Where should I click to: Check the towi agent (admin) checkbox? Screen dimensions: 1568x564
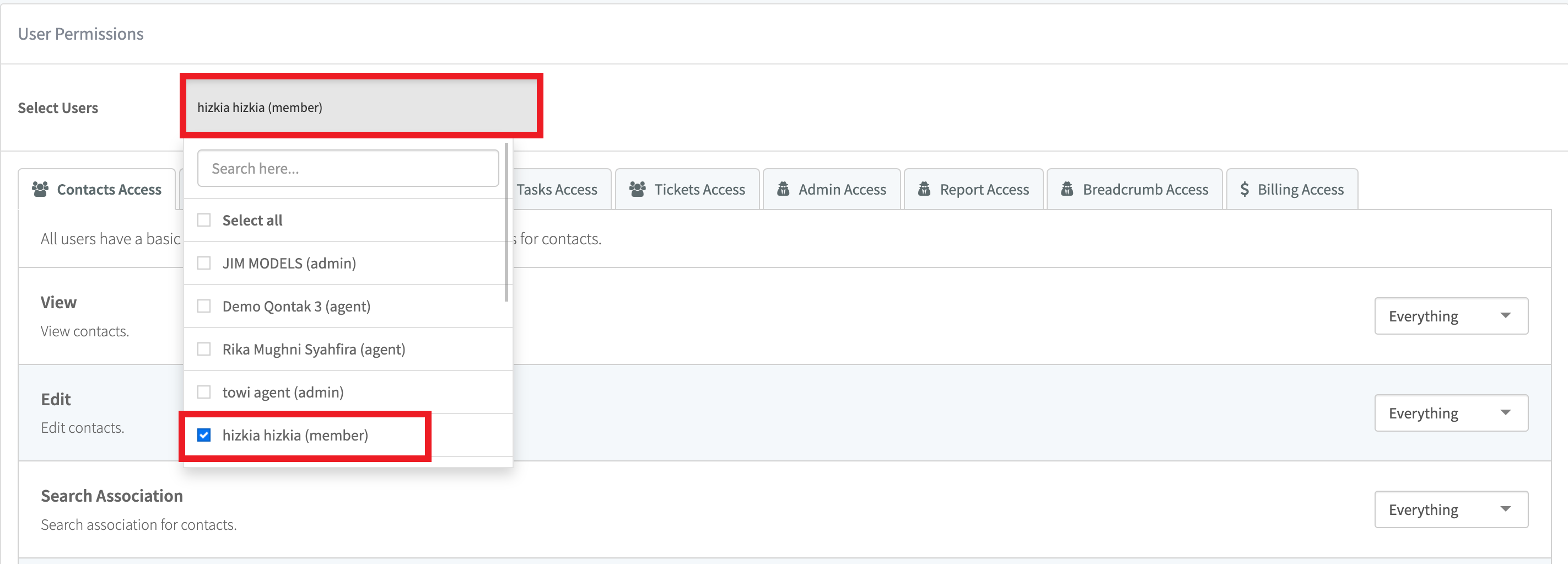[204, 391]
